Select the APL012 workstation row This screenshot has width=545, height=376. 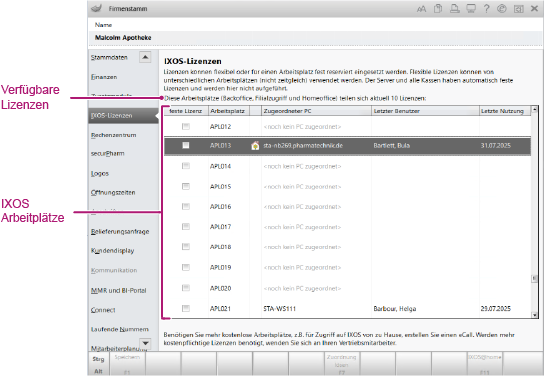pos(347,126)
